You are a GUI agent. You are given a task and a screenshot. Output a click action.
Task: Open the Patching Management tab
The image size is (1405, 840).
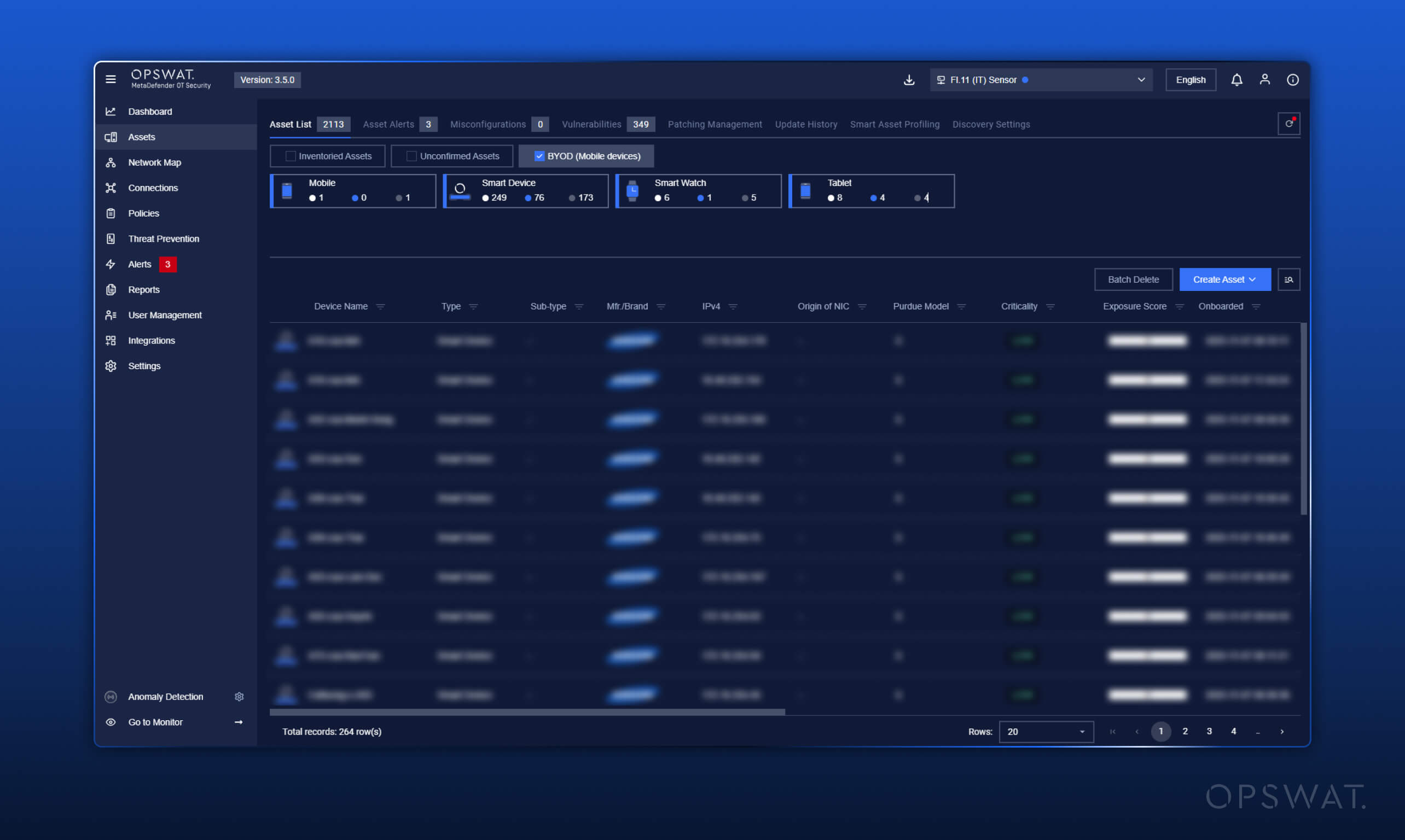point(715,124)
